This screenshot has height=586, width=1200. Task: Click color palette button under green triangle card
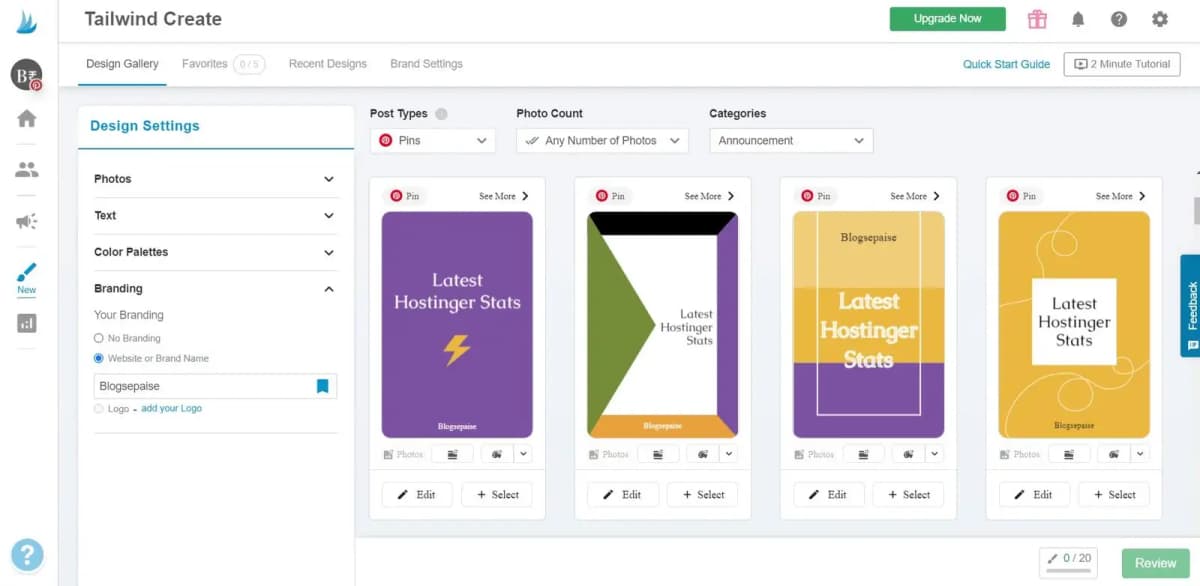click(703, 454)
